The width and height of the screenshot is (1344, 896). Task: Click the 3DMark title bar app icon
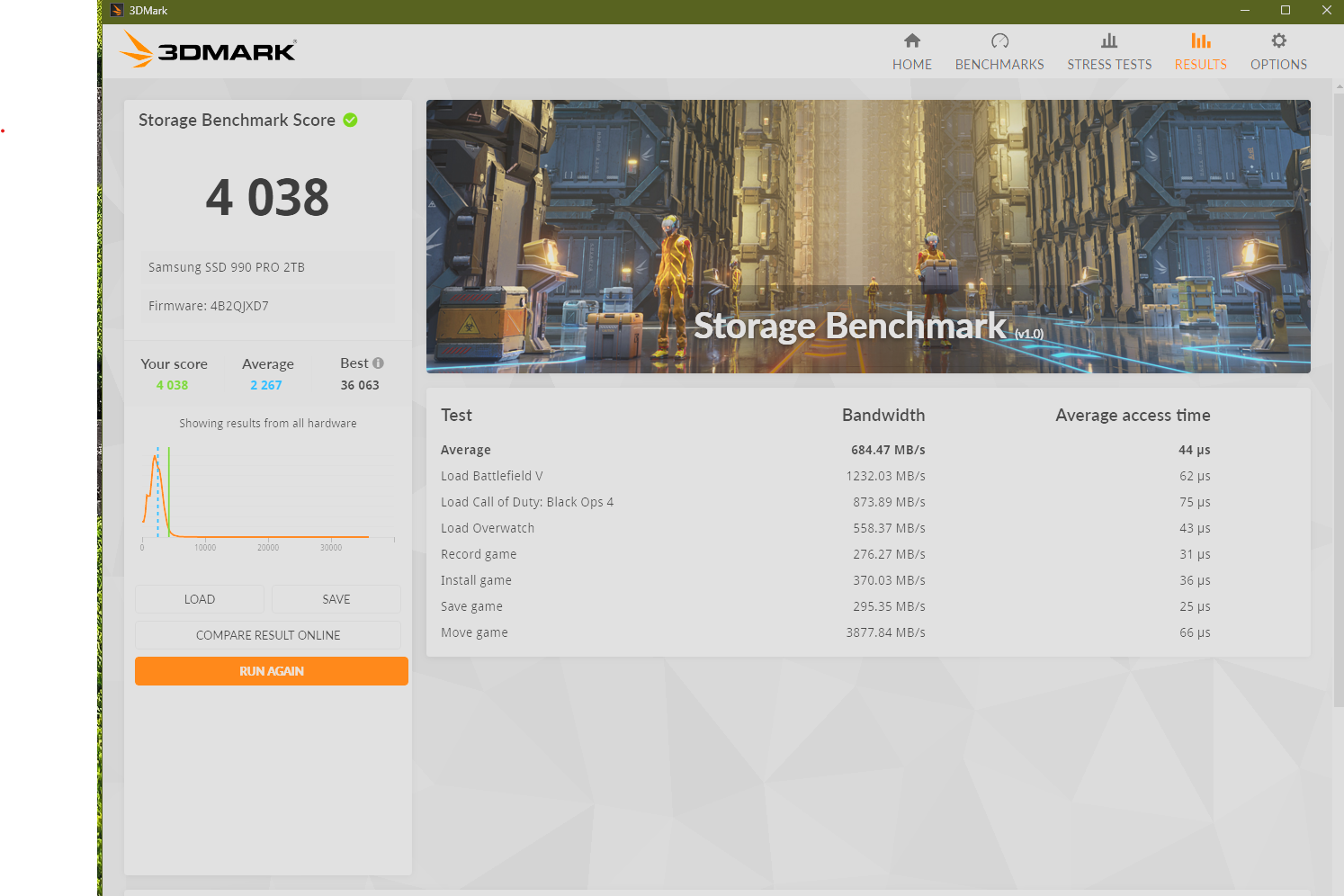click(x=116, y=11)
